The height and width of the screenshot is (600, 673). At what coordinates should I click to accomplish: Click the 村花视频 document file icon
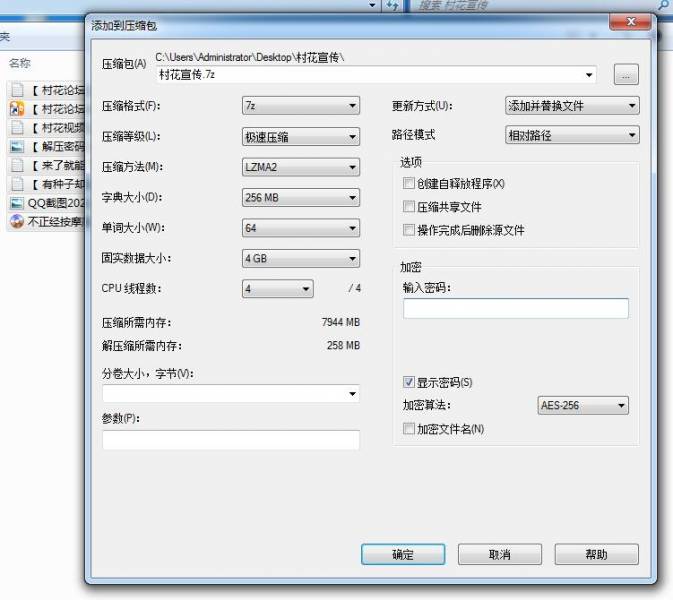click(17, 127)
